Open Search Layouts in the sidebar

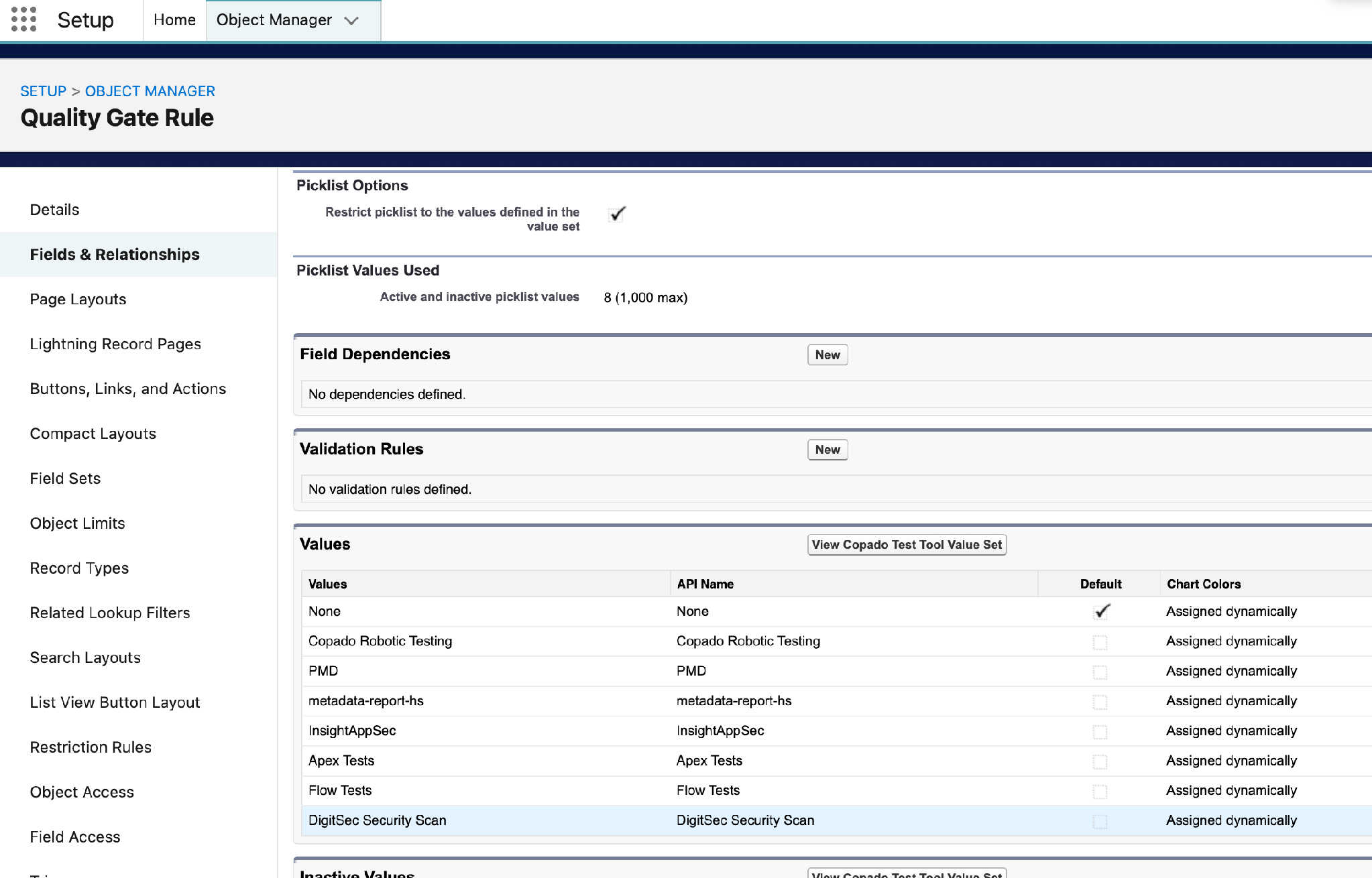point(85,658)
